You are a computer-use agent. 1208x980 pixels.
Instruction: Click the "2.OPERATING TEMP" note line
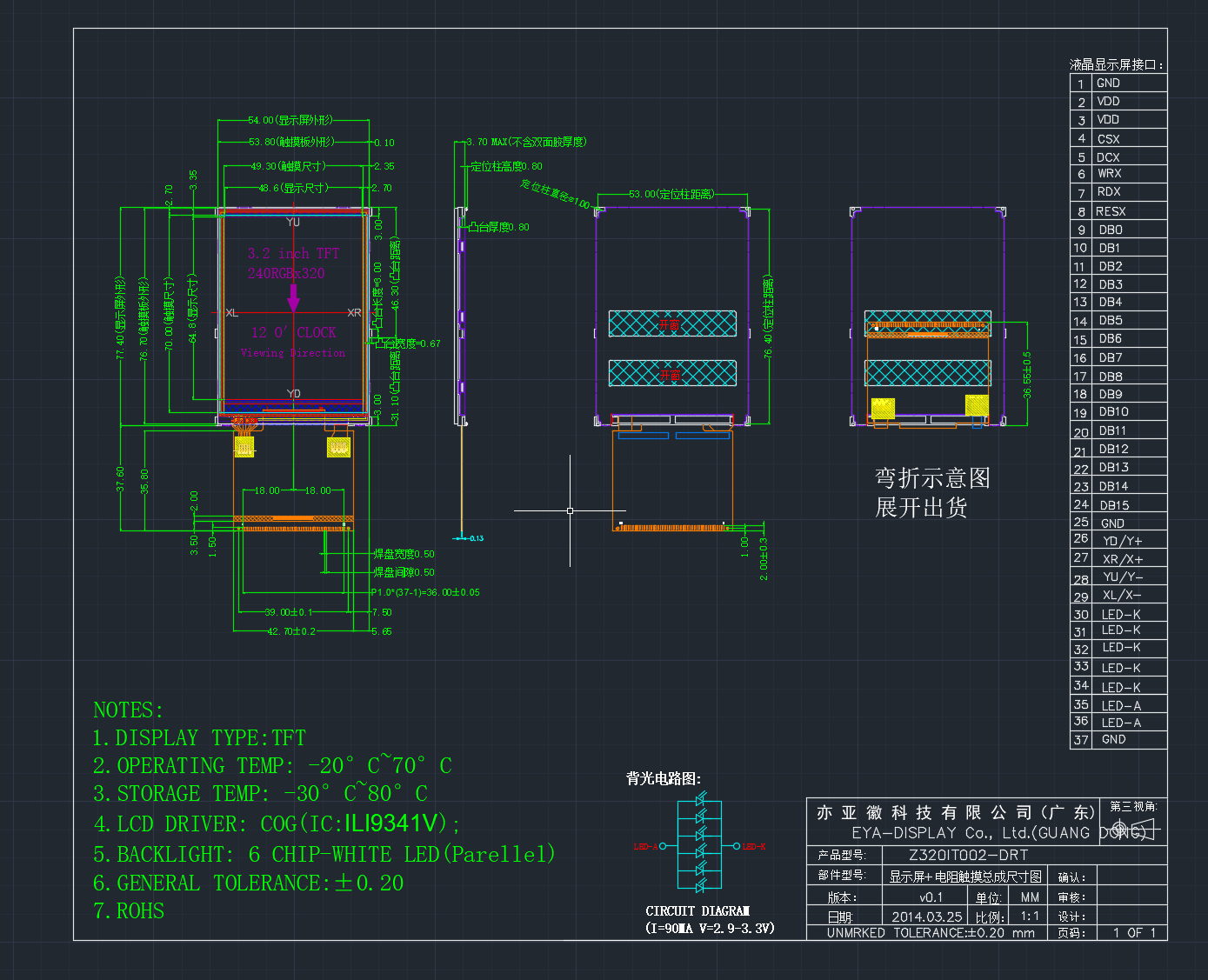pyautogui.click(x=272, y=766)
